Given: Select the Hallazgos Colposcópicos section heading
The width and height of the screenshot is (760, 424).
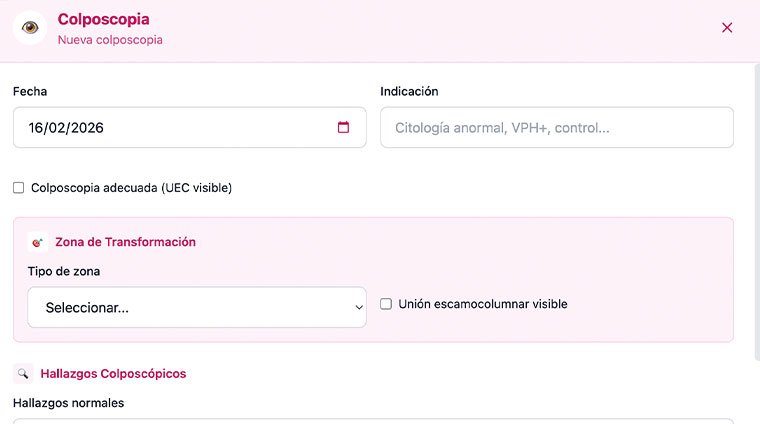Looking at the screenshot, I should [113, 374].
